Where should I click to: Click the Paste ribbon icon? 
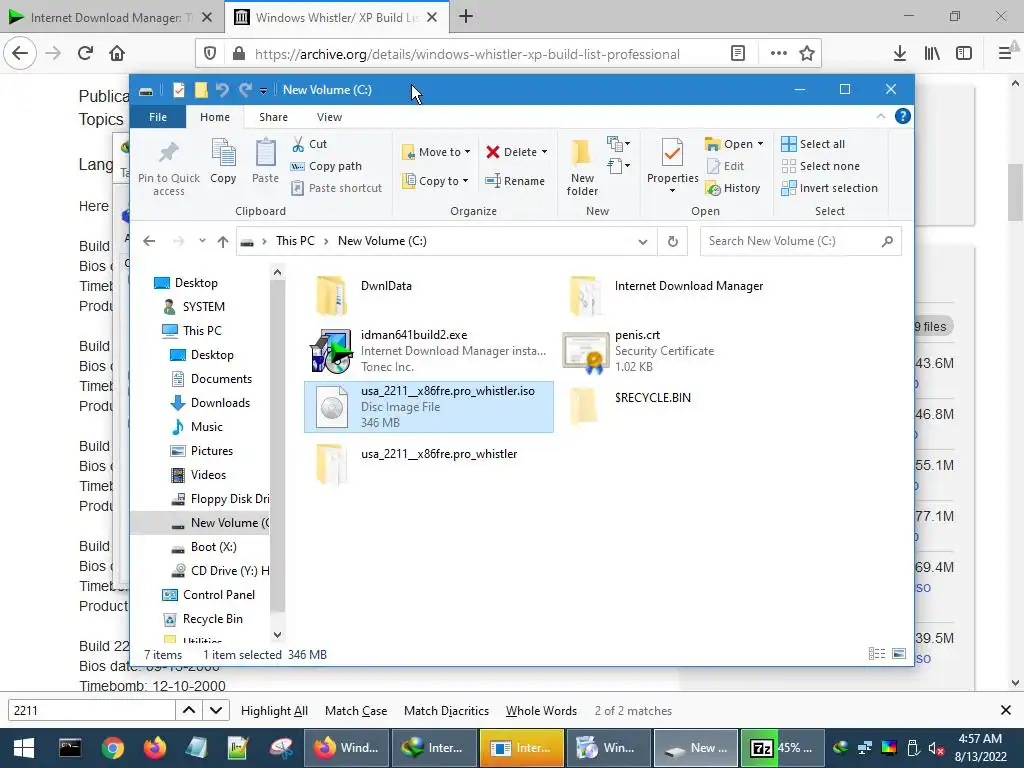click(x=265, y=153)
